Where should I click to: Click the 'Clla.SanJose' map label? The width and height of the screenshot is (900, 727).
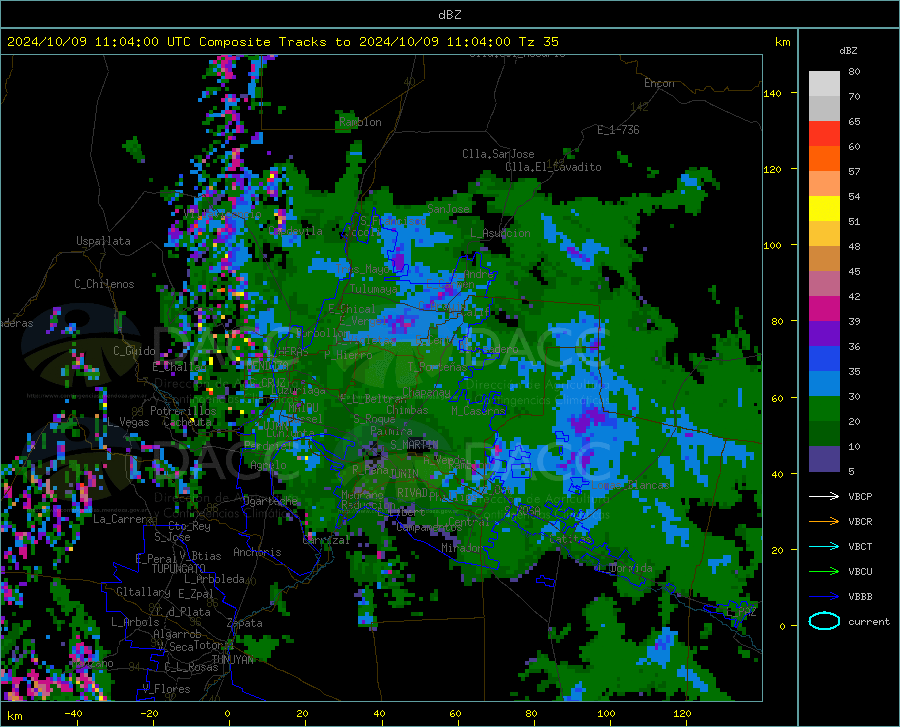tap(498, 154)
